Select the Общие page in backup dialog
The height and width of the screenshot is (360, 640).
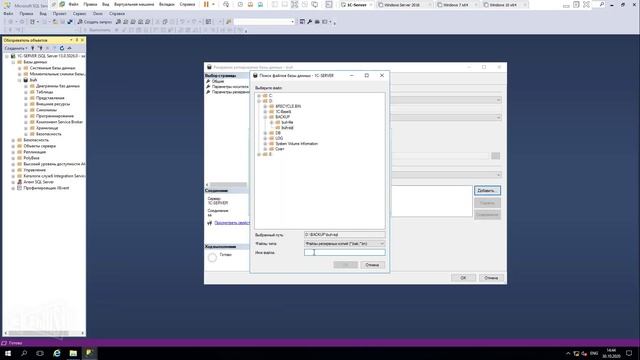218,81
